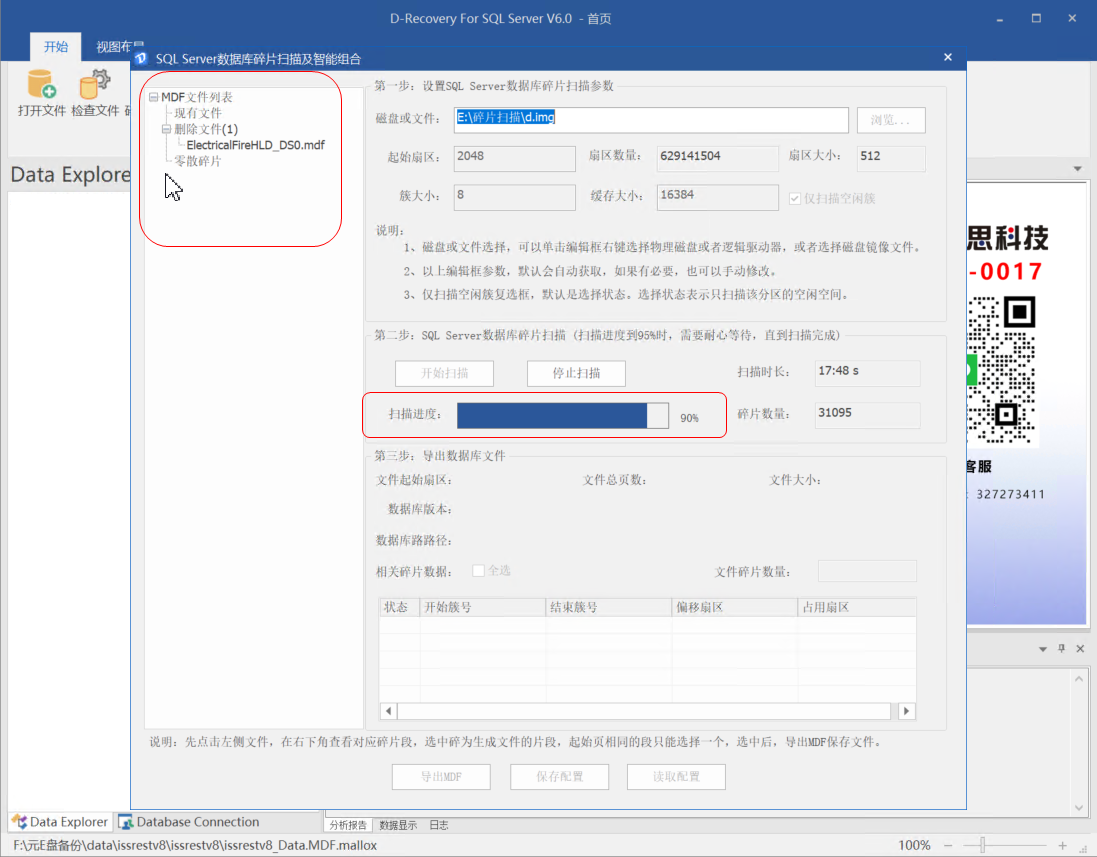Click the 状态 column header

tap(399, 607)
